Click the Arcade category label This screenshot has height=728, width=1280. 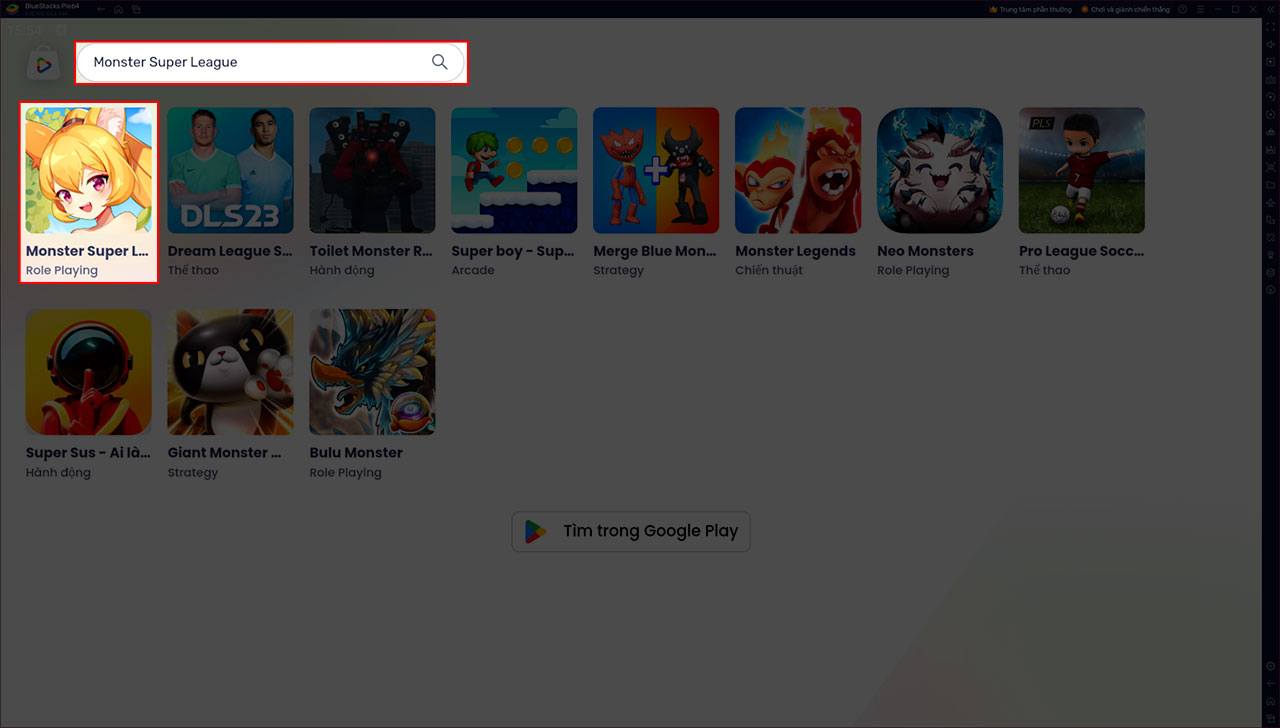tap(472, 271)
